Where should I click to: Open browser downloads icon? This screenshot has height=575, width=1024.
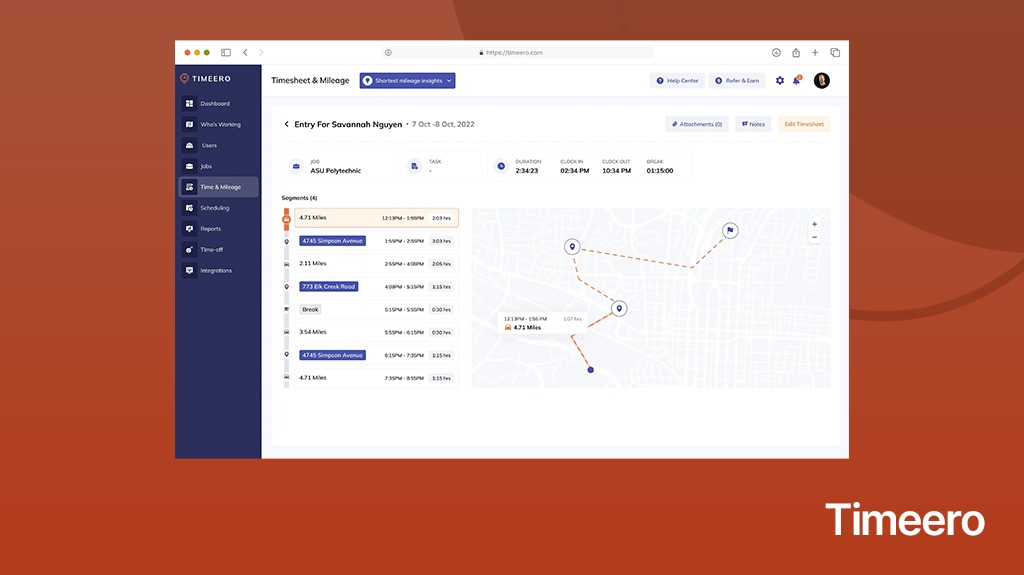pyautogui.click(x=776, y=52)
